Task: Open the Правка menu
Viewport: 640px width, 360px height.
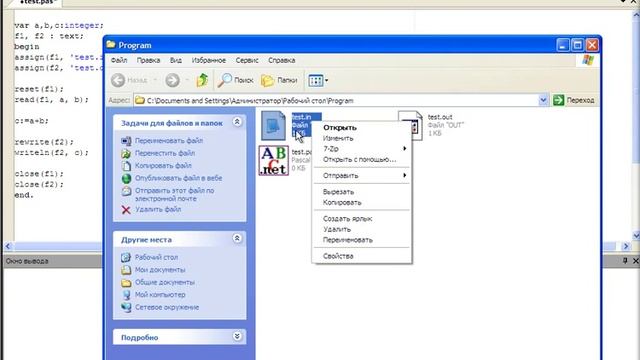Action: pyautogui.click(x=148, y=60)
